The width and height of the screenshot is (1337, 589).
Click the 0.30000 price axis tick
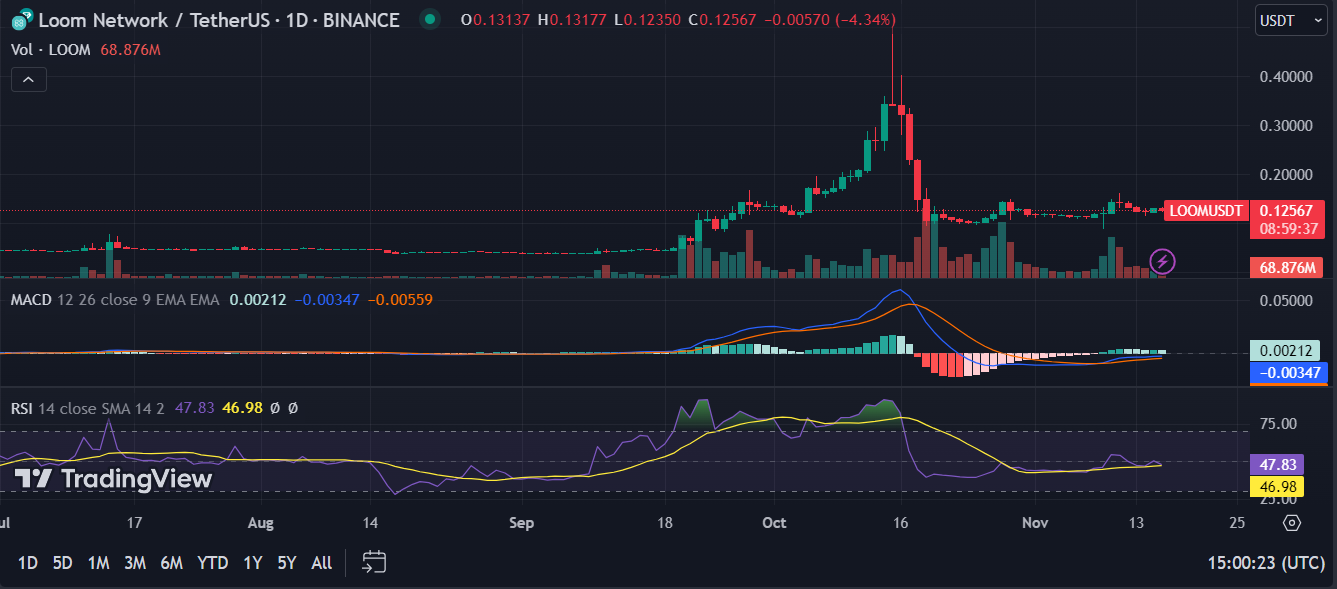1284,125
